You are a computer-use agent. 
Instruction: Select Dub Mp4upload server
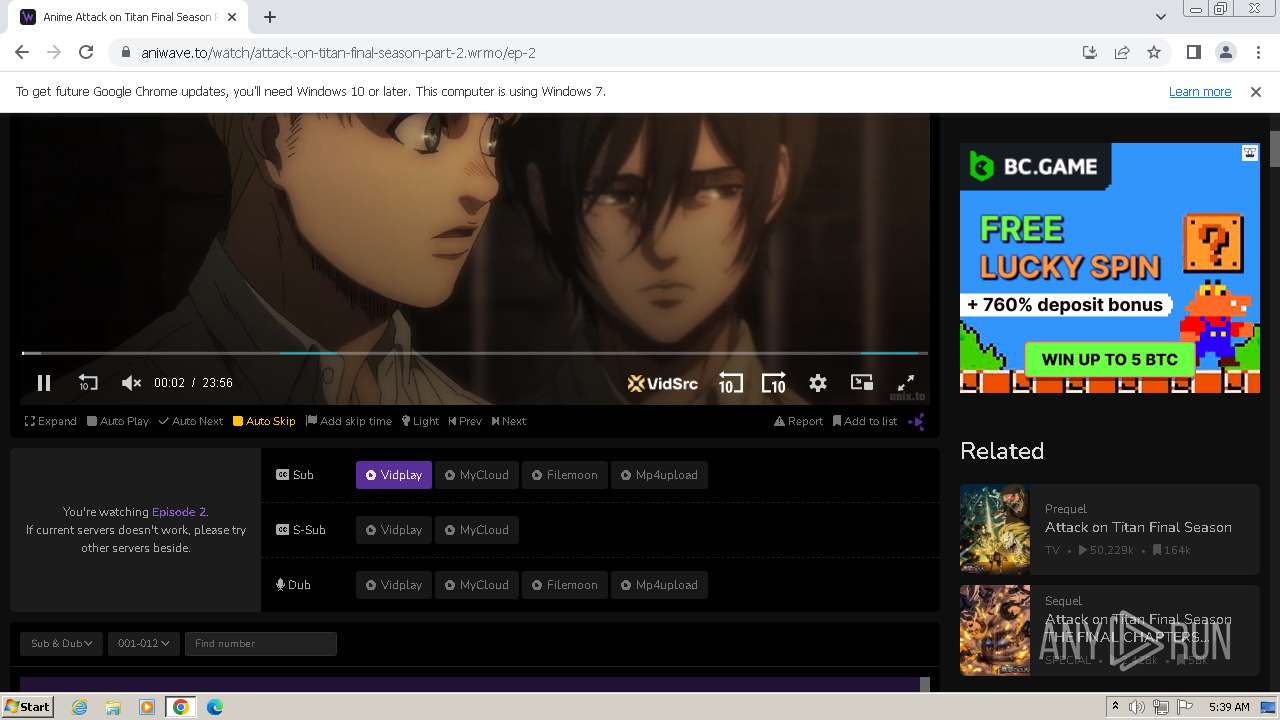pos(659,585)
